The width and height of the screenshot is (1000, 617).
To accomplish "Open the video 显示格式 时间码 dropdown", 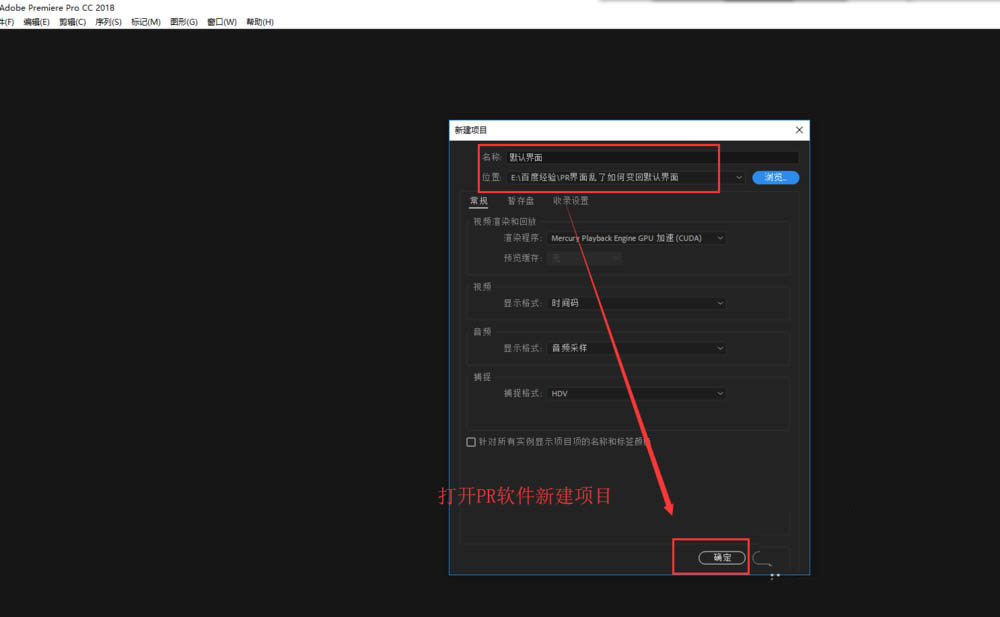I will click(x=636, y=303).
